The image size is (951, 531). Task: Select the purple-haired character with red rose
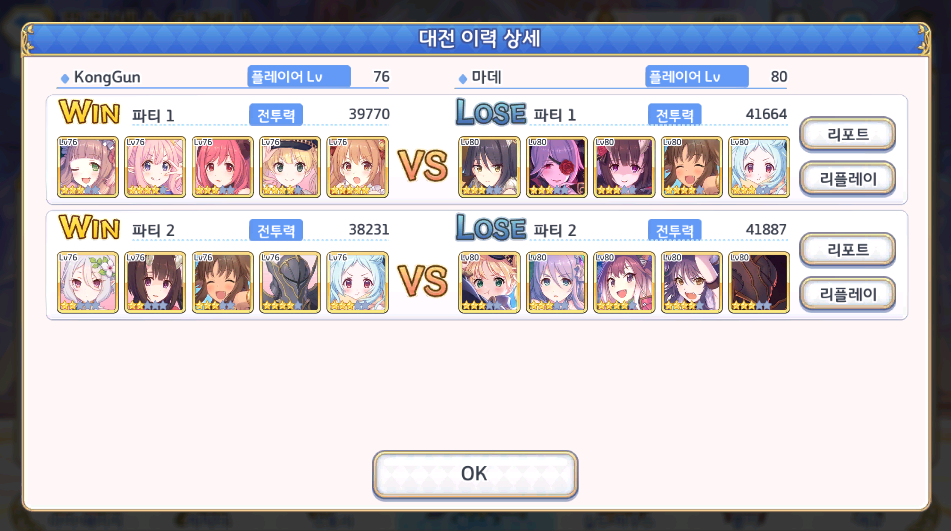point(557,167)
